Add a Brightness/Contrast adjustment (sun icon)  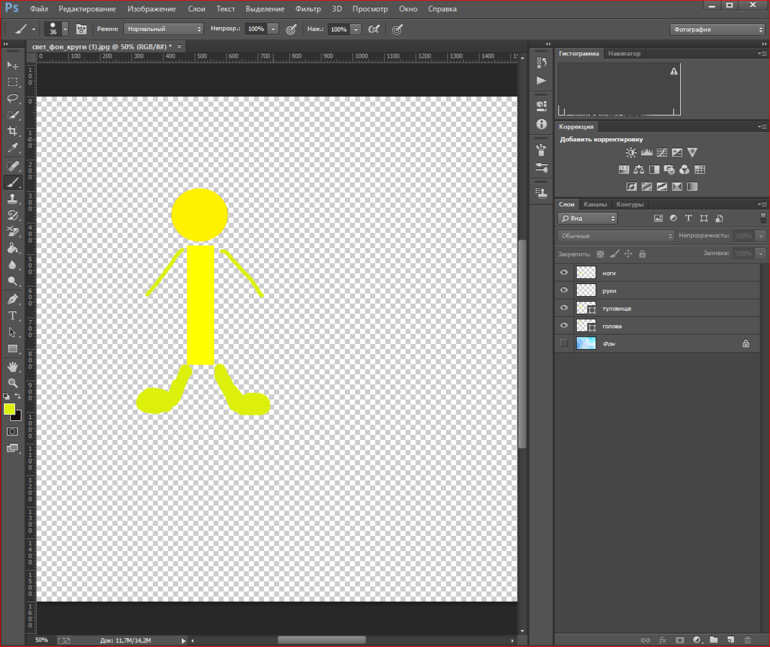[631, 153]
